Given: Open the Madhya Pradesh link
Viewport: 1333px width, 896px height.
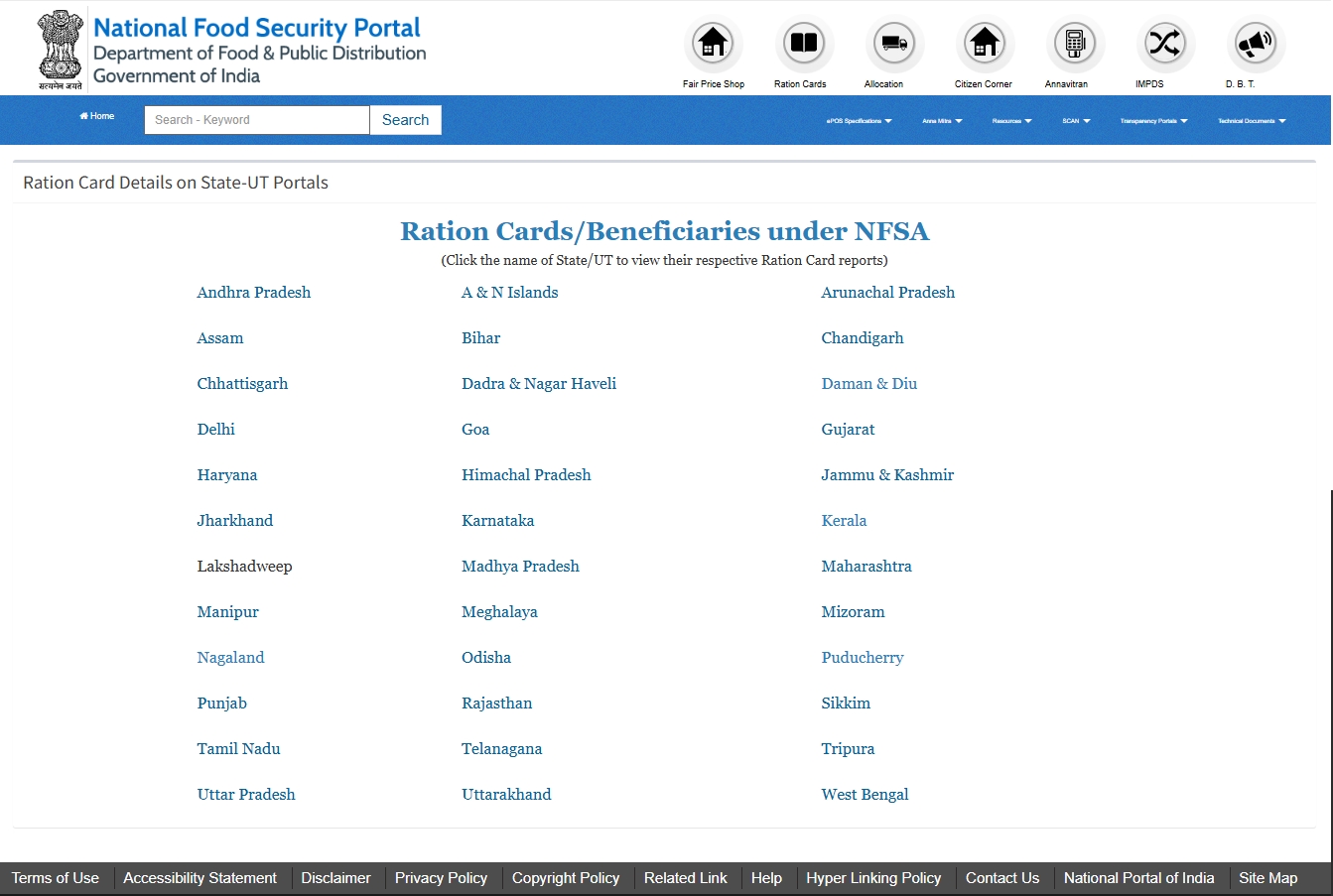Looking at the screenshot, I should 520,567.
